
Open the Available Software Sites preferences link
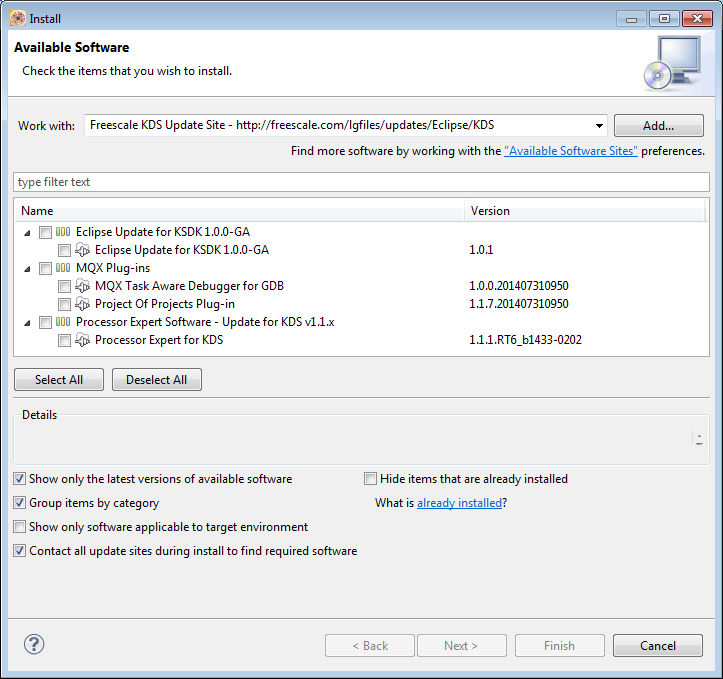click(571, 151)
